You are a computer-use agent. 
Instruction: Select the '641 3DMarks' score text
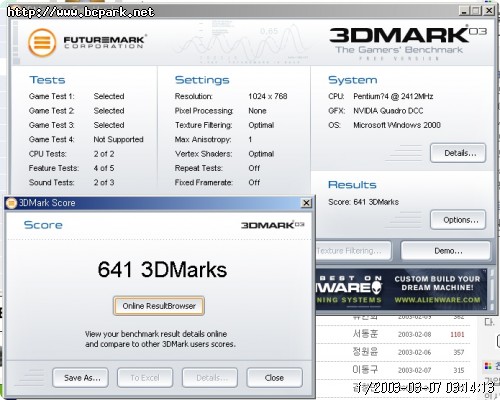162,269
